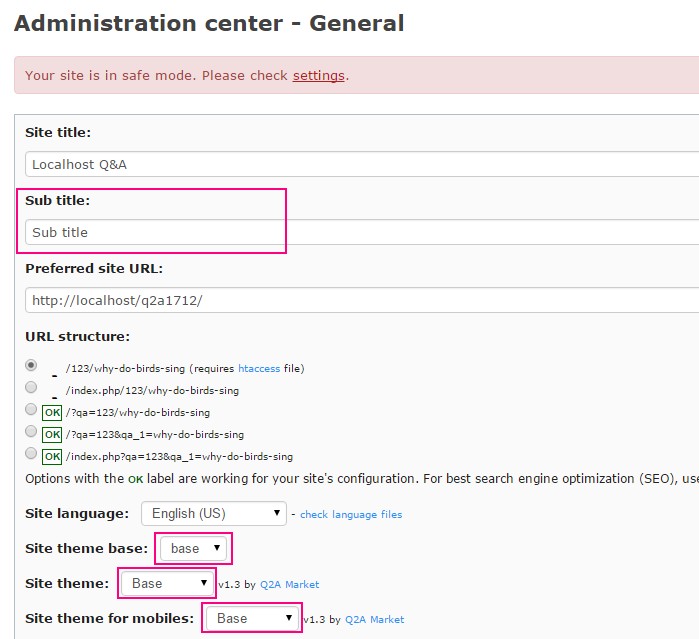Choose the /?qa=123/why-do-birds-sing URL structure

31,410
